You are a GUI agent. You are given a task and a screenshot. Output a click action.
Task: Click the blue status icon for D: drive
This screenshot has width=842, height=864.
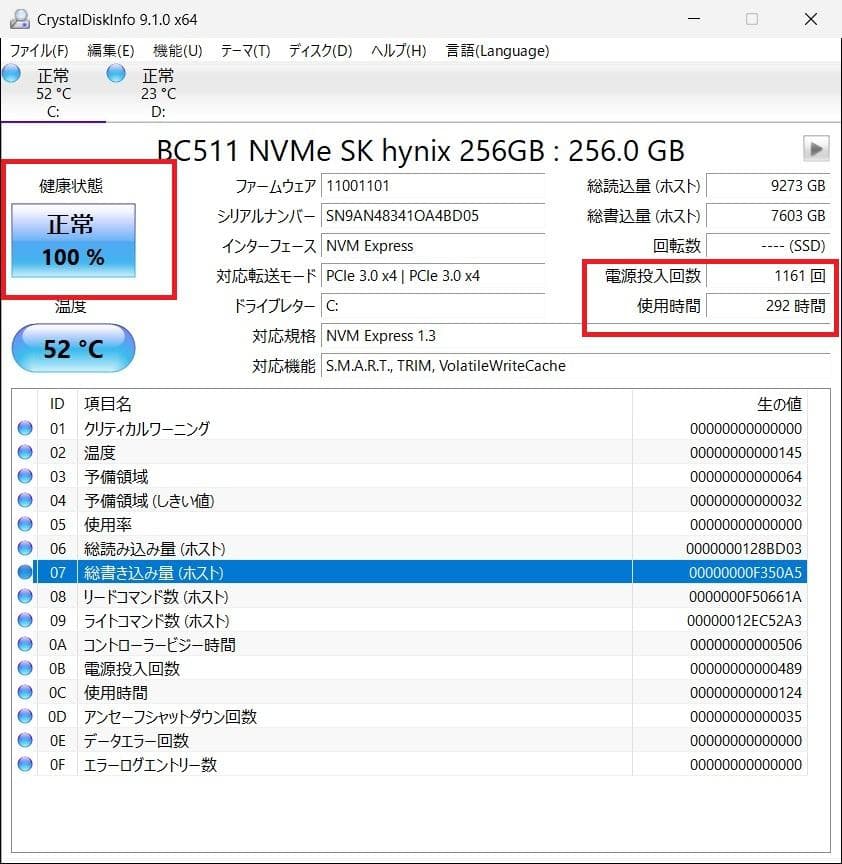[x=116, y=73]
